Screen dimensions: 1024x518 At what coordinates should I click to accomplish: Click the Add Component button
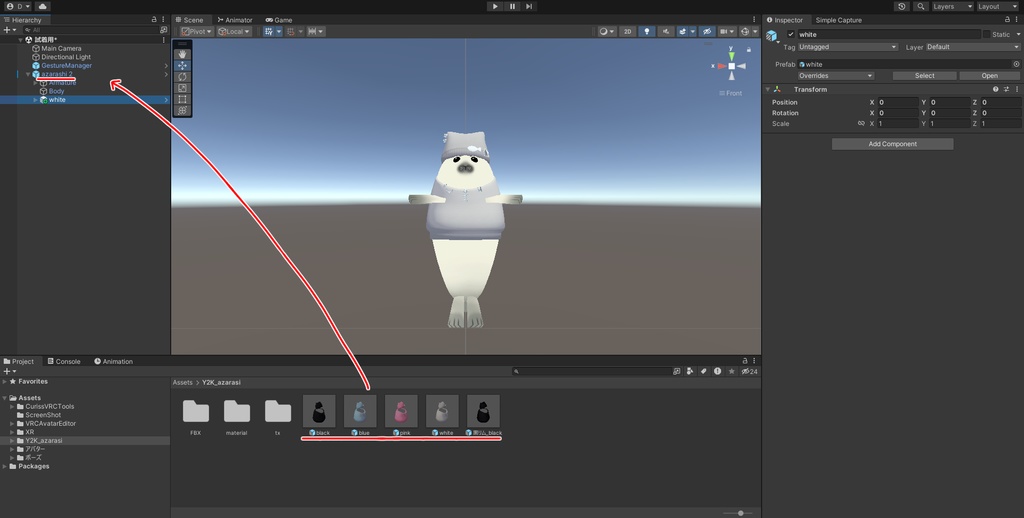[892, 144]
